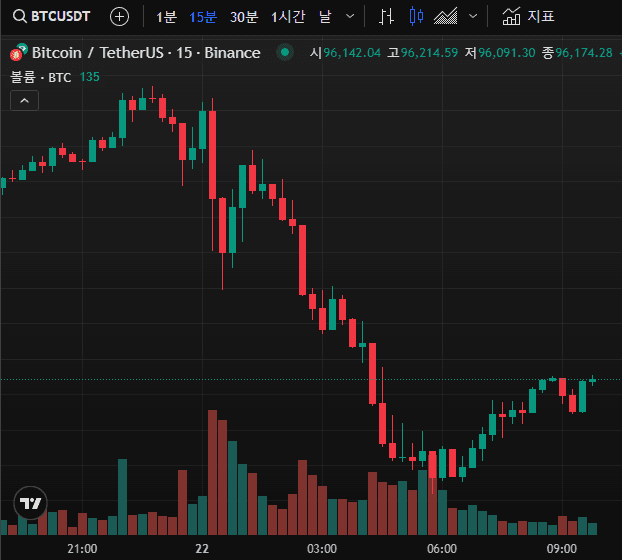Image resolution: width=622 pixels, height=560 pixels.
Task: Choose the 날 daily interval
Action: (x=325, y=16)
